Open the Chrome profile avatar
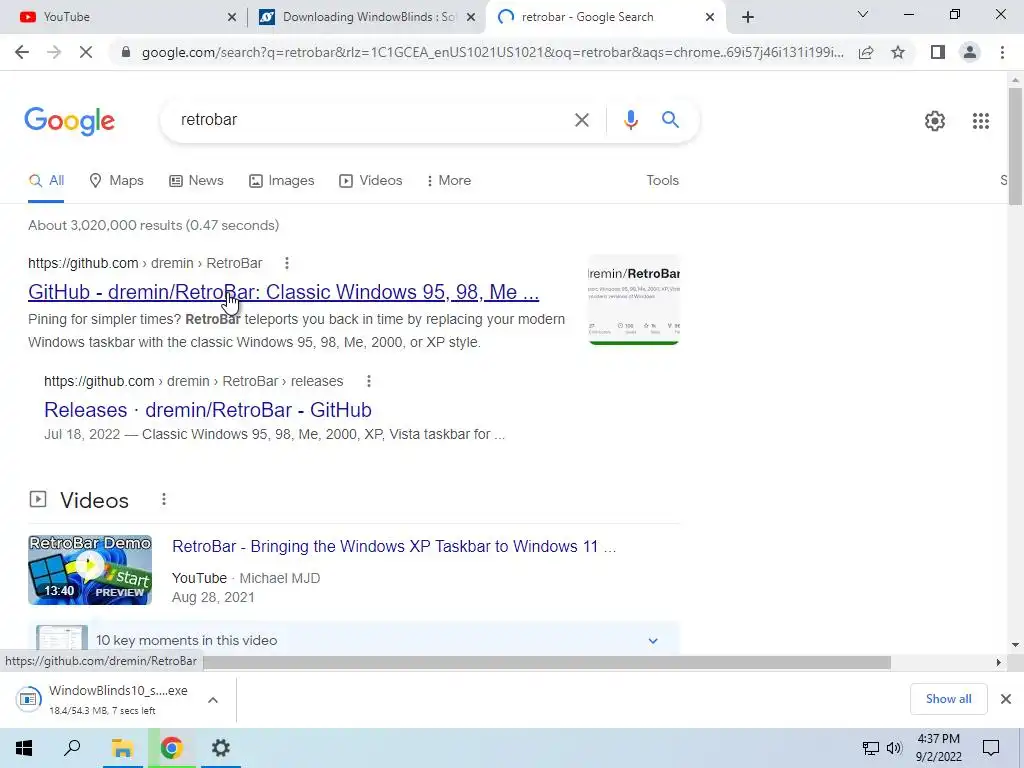1024x768 pixels. pyautogui.click(x=970, y=52)
